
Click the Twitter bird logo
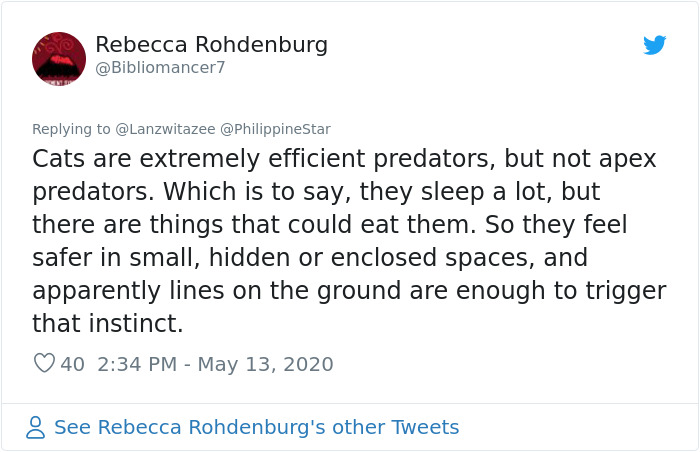[x=655, y=45]
